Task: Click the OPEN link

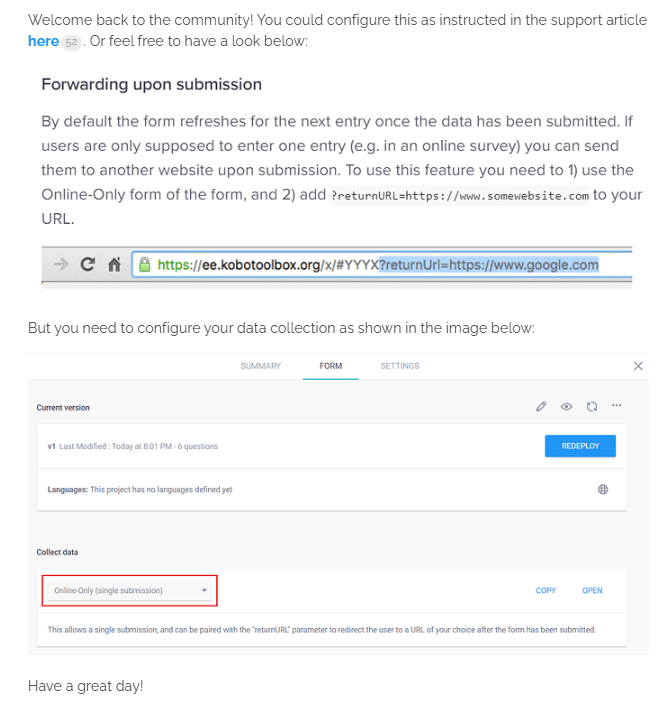Action: (x=593, y=591)
